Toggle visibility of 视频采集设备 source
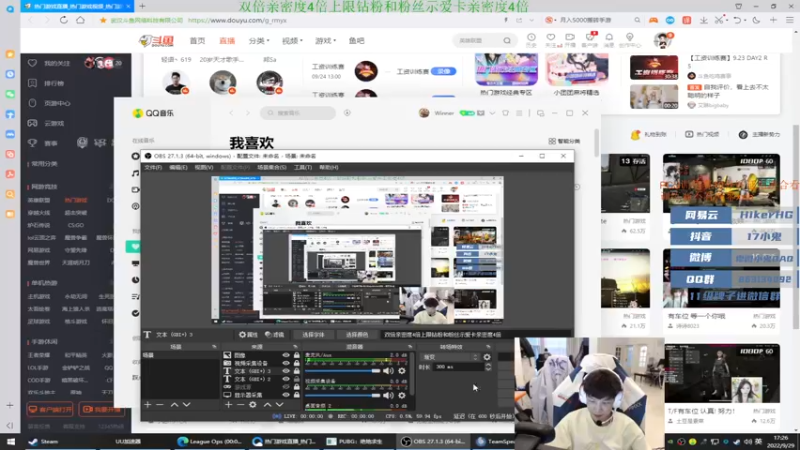 [286, 363]
